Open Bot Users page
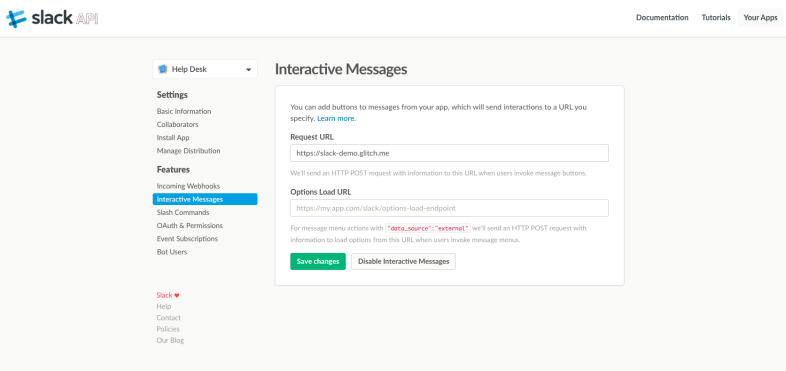 [x=172, y=252]
